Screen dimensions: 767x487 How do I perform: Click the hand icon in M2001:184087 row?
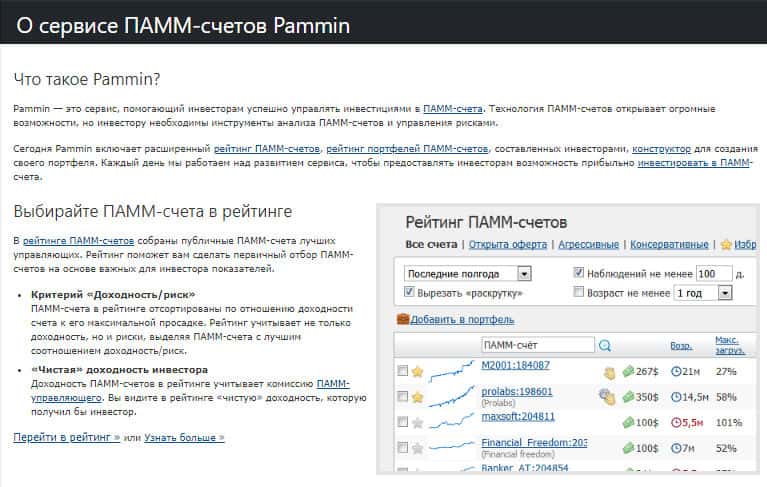pos(609,373)
